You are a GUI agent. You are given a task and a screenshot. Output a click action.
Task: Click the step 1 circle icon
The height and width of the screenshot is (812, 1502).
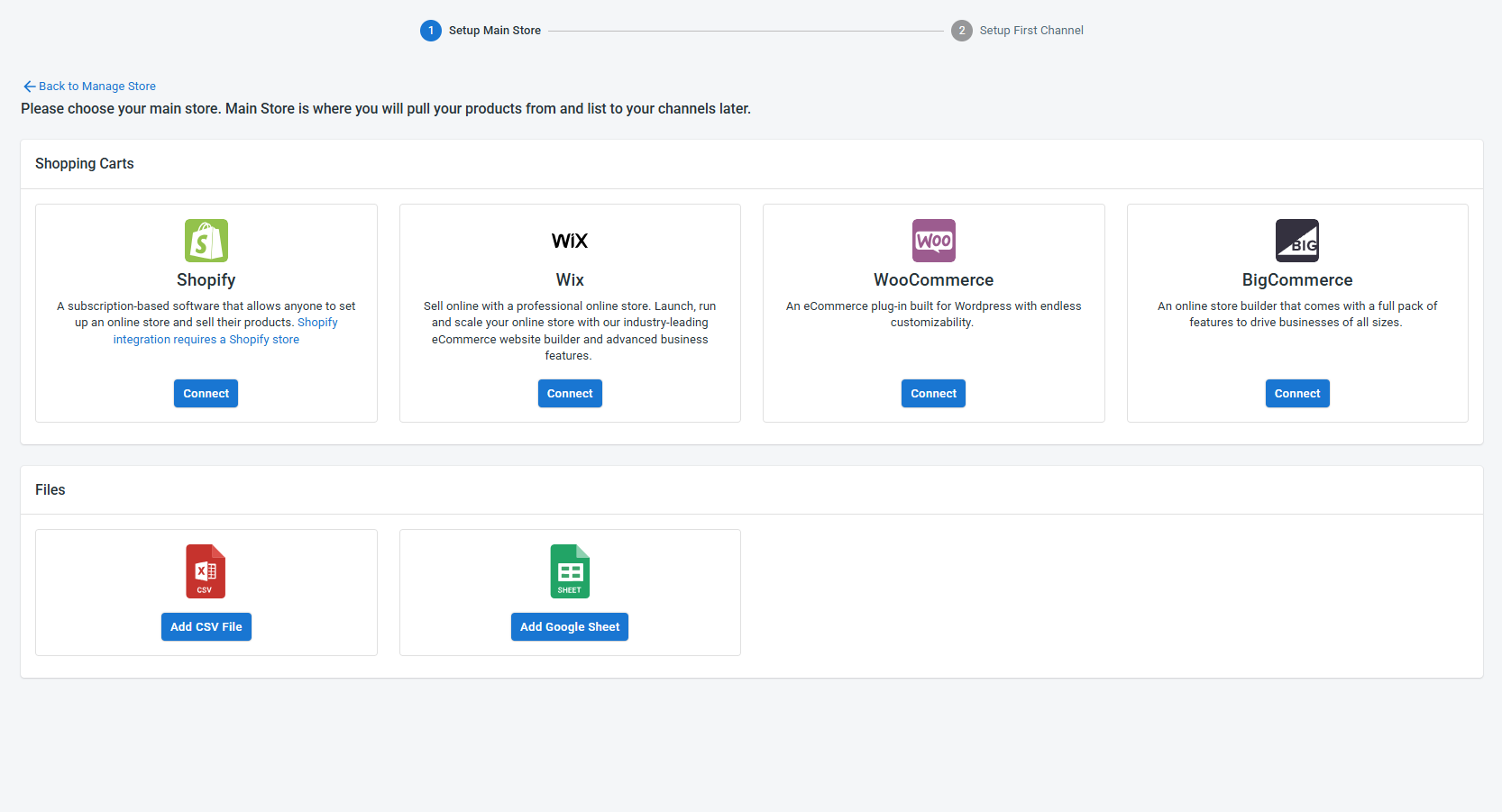click(x=431, y=31)
